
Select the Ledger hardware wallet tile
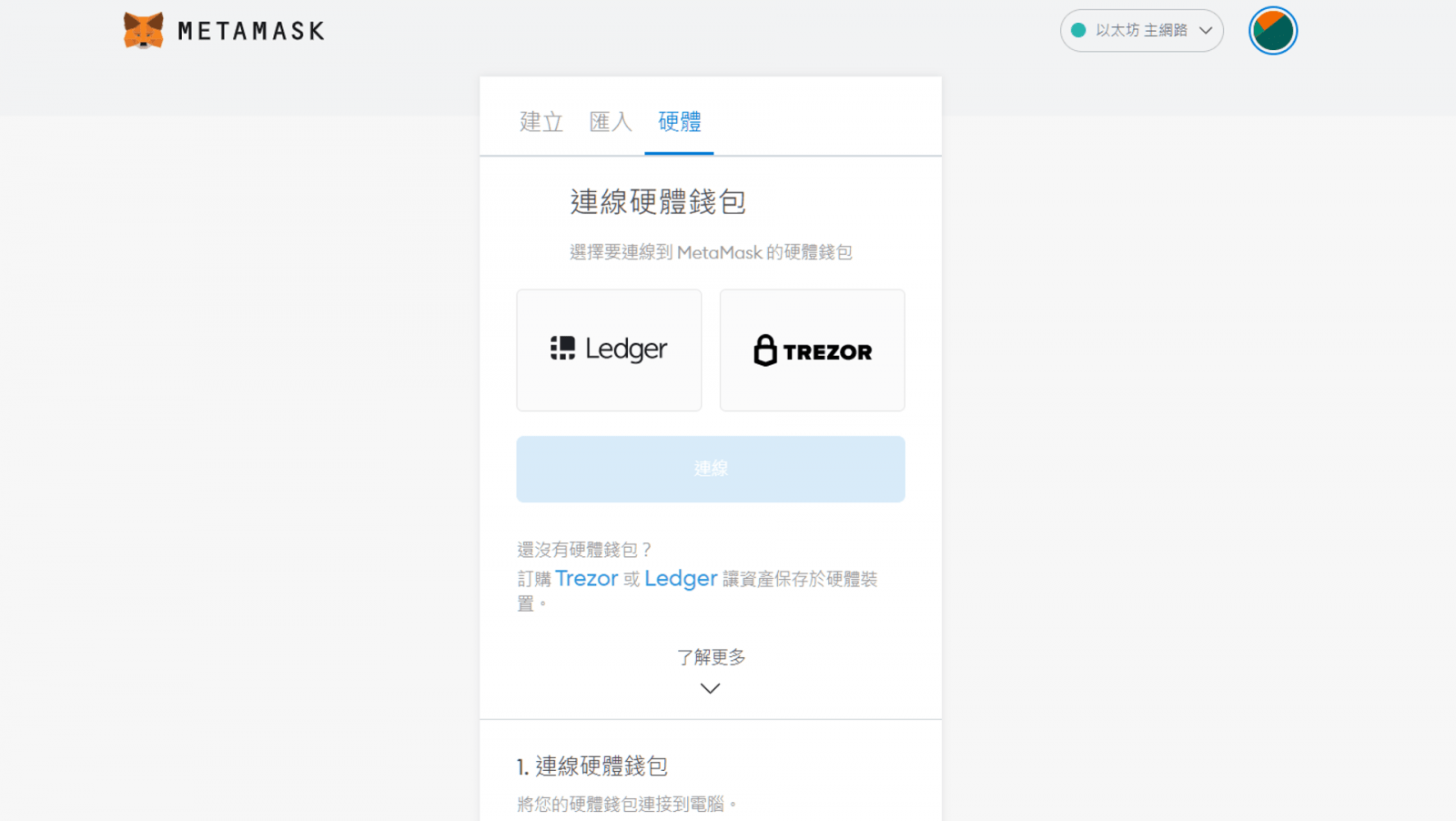tap(609, 350)
